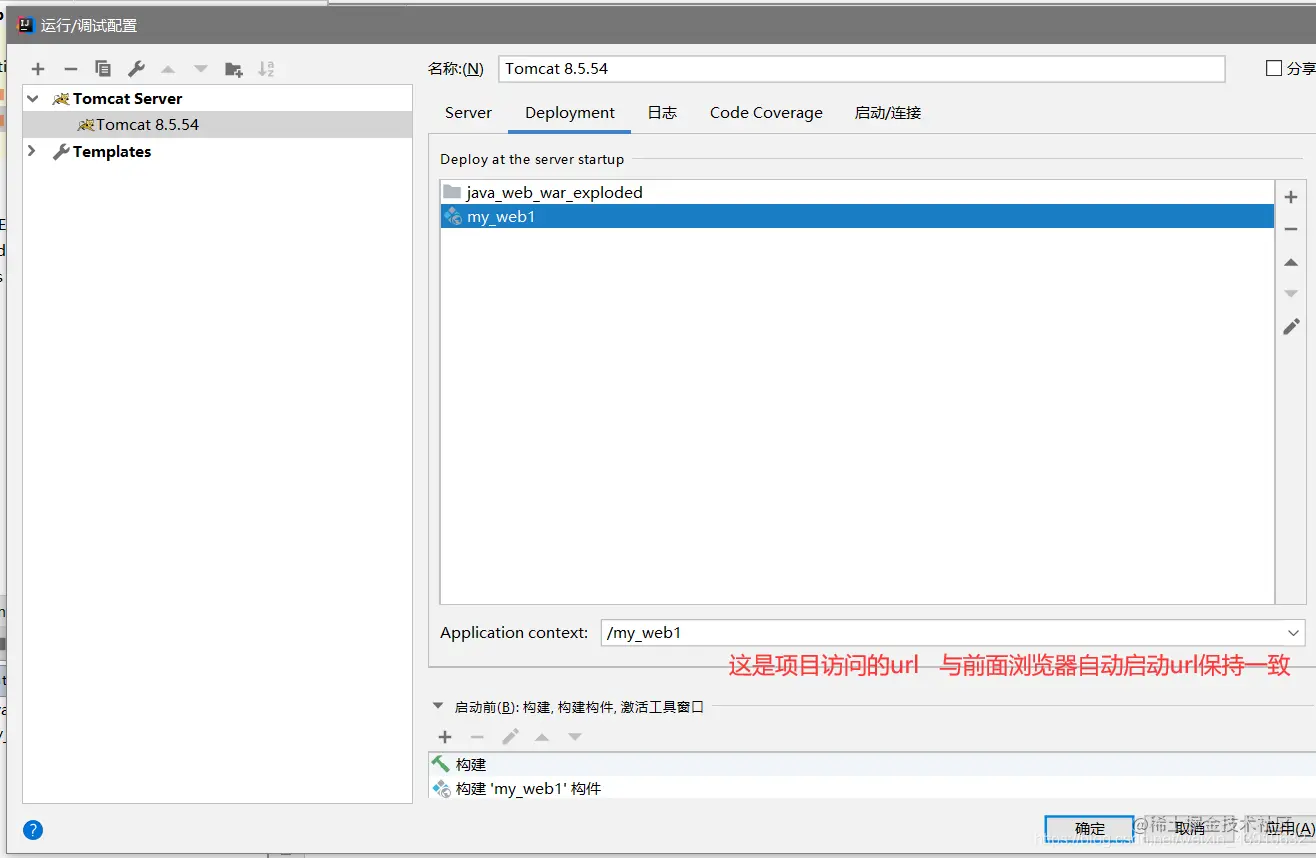Open edit defaults wrench icon
Viewport: 1316px width, 858px height.
pyautogui.click(x=136, y=69)
